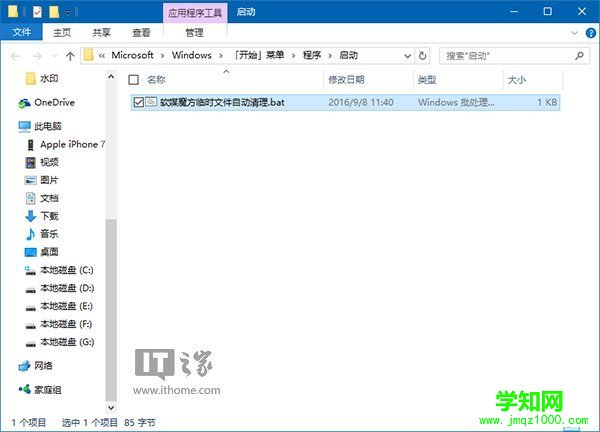
Task: Open the 文件 menu tab
Action: [x=21, y=33]
